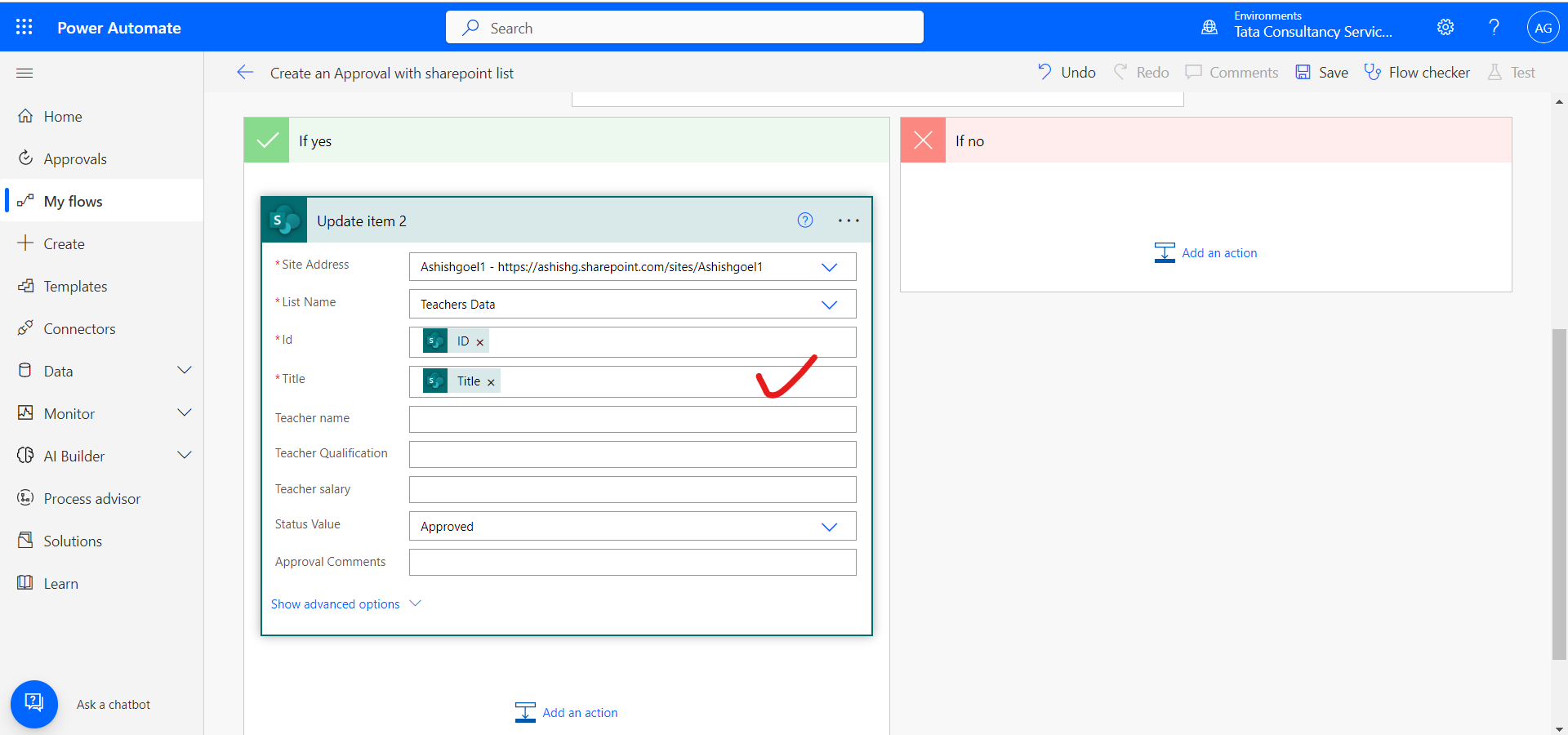Remove the Title dynamic content chip
The image size is (1568, 735).
(x=490, y=381)
